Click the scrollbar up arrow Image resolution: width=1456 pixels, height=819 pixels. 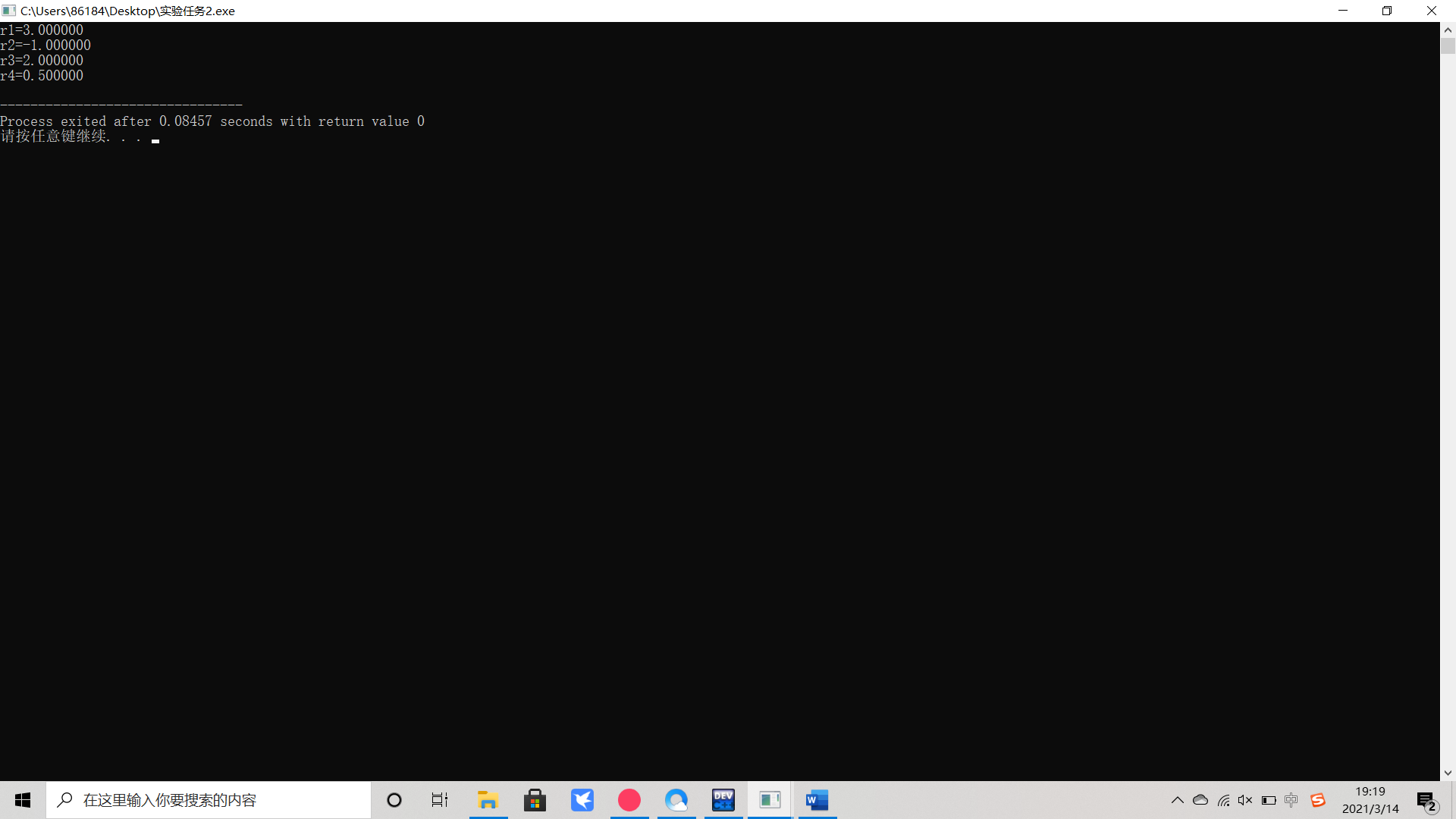pyautogui.click(x=1448, y=30)
